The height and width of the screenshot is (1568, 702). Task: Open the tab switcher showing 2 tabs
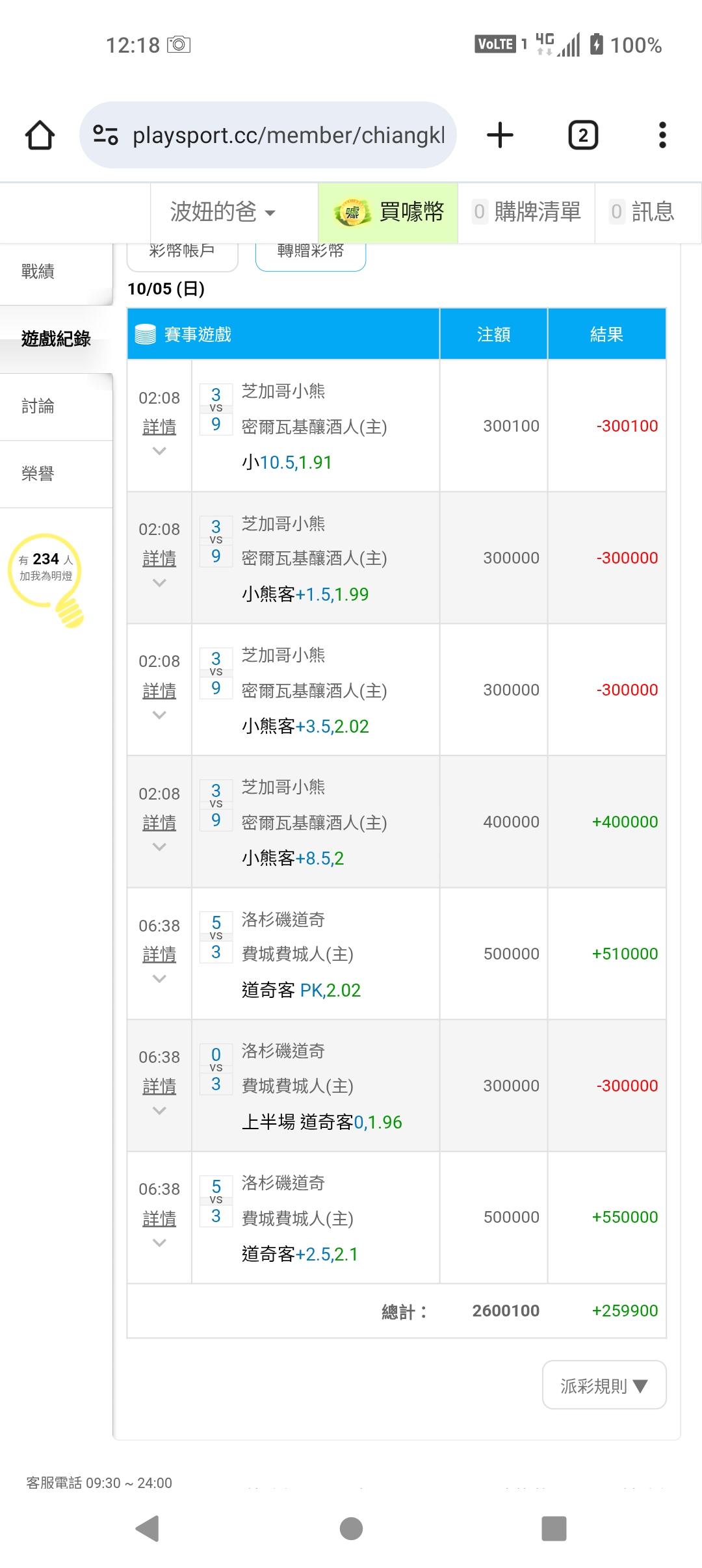coord(583,135)
